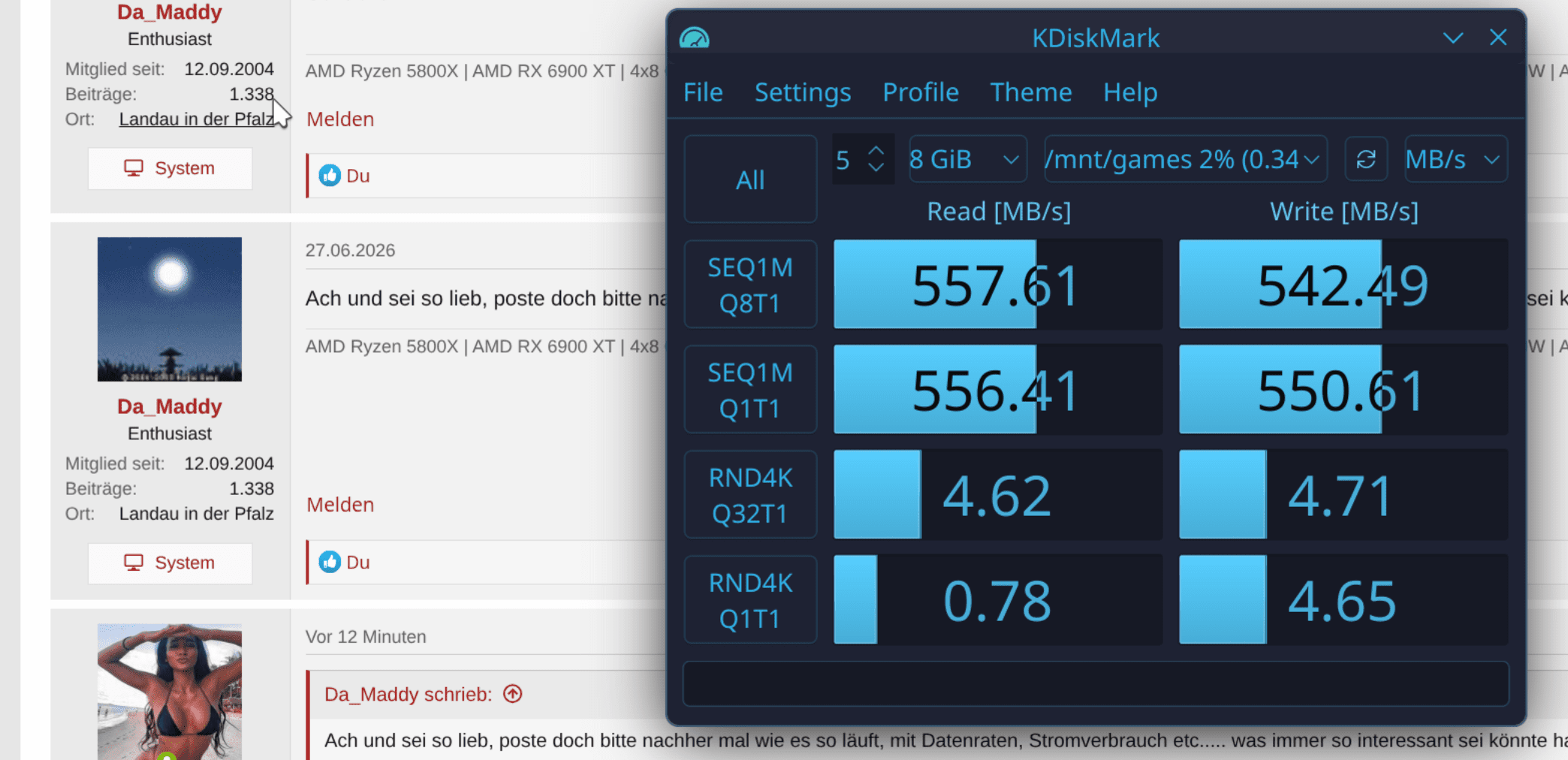Click the RND4K Q1T1 read result 0.78
The height and width of the screenshot is (760, 1568).
[x=998, y=600]
